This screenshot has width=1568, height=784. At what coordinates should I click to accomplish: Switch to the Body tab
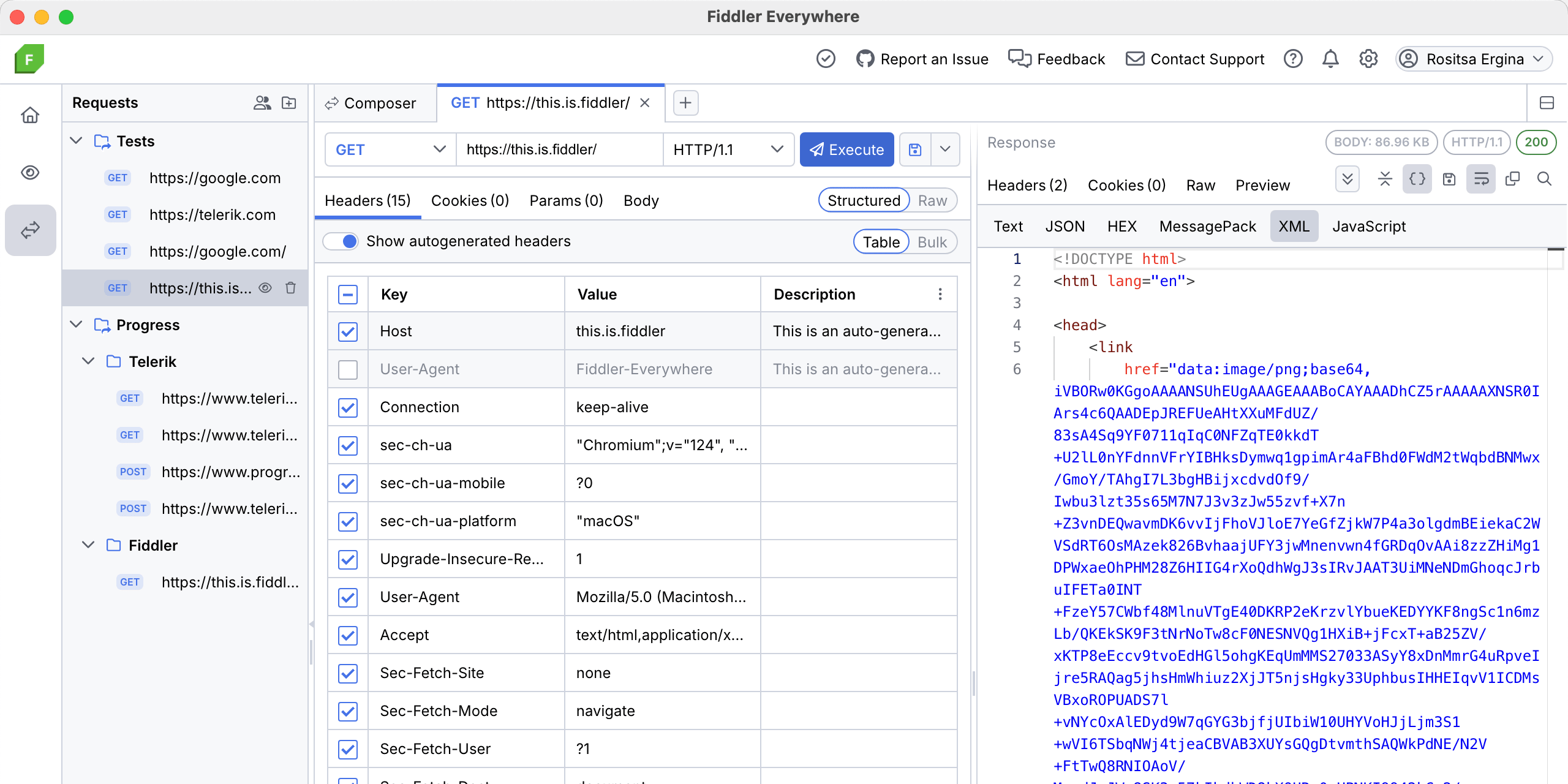pyautogui.click(x=641, y=201)
